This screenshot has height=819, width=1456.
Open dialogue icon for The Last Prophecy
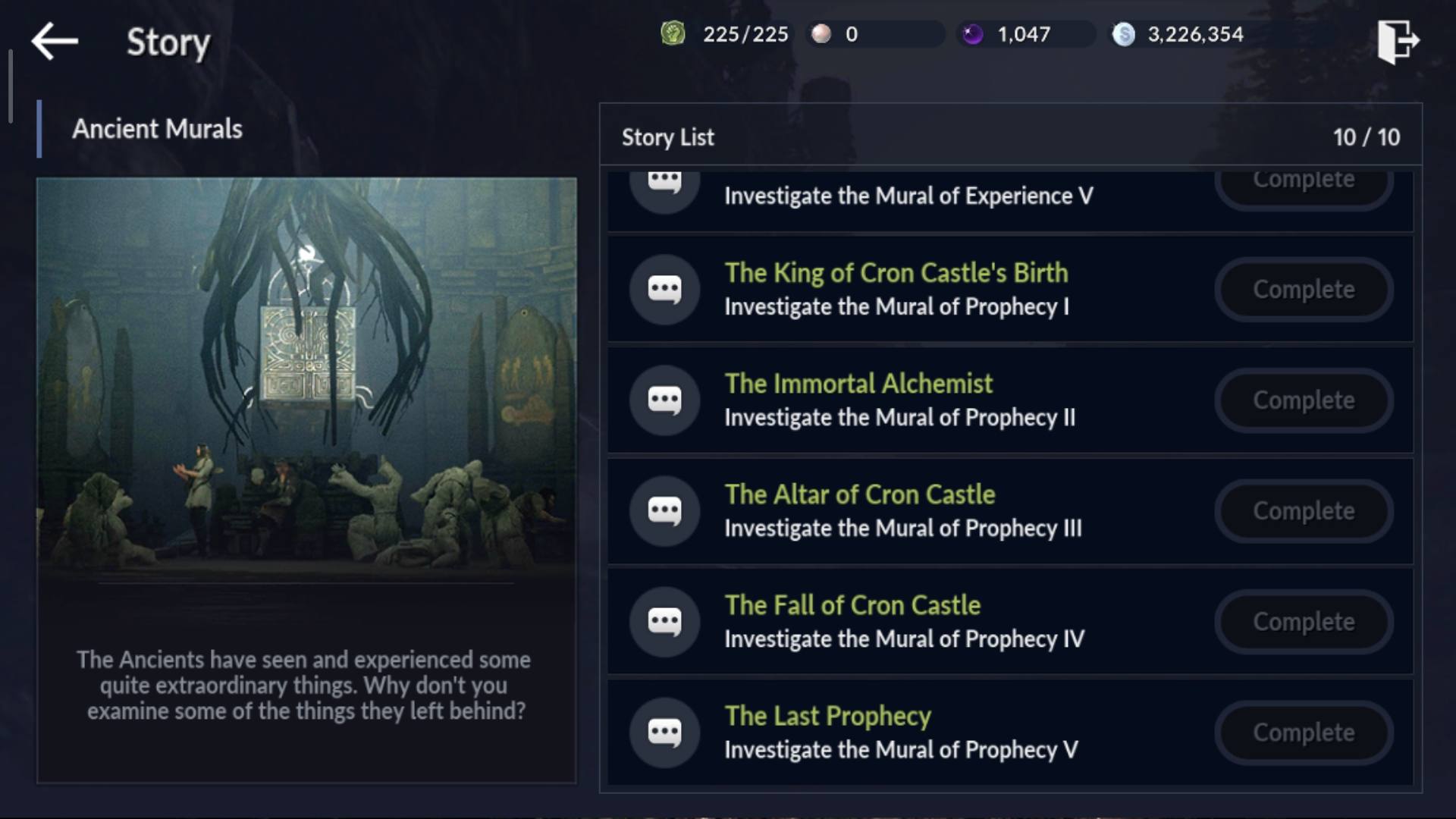pyautogui.click(x=664, y=732)
